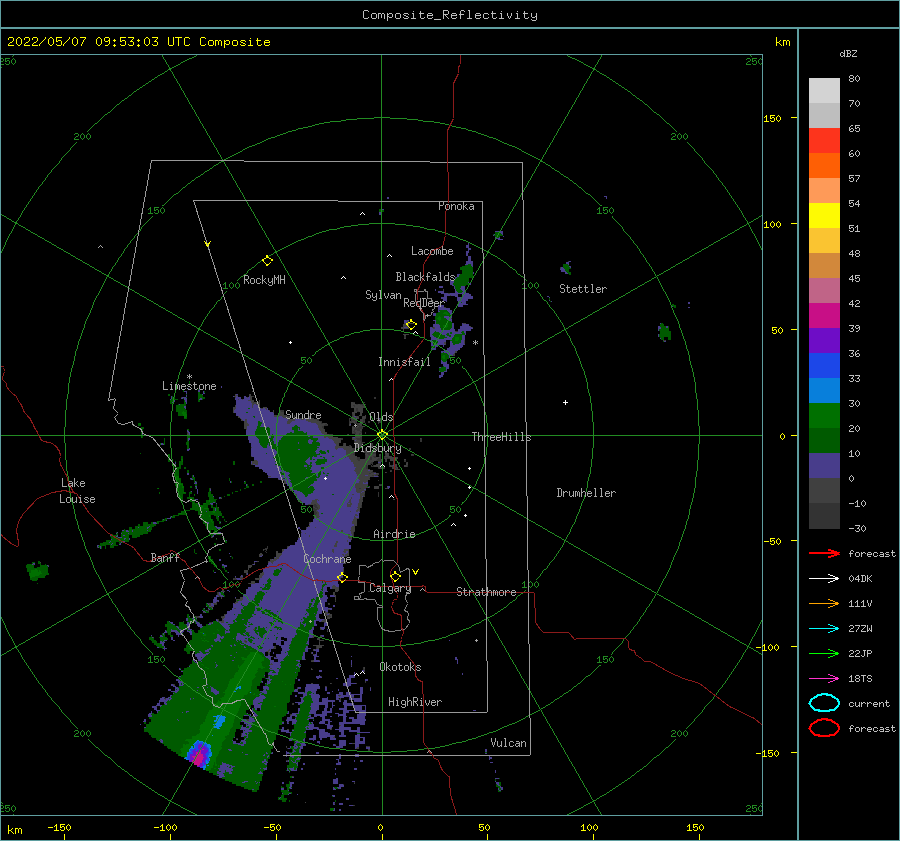The image size is (900, 841).
Task: Click the Sylvan label
Action: (x=383, y=295)
